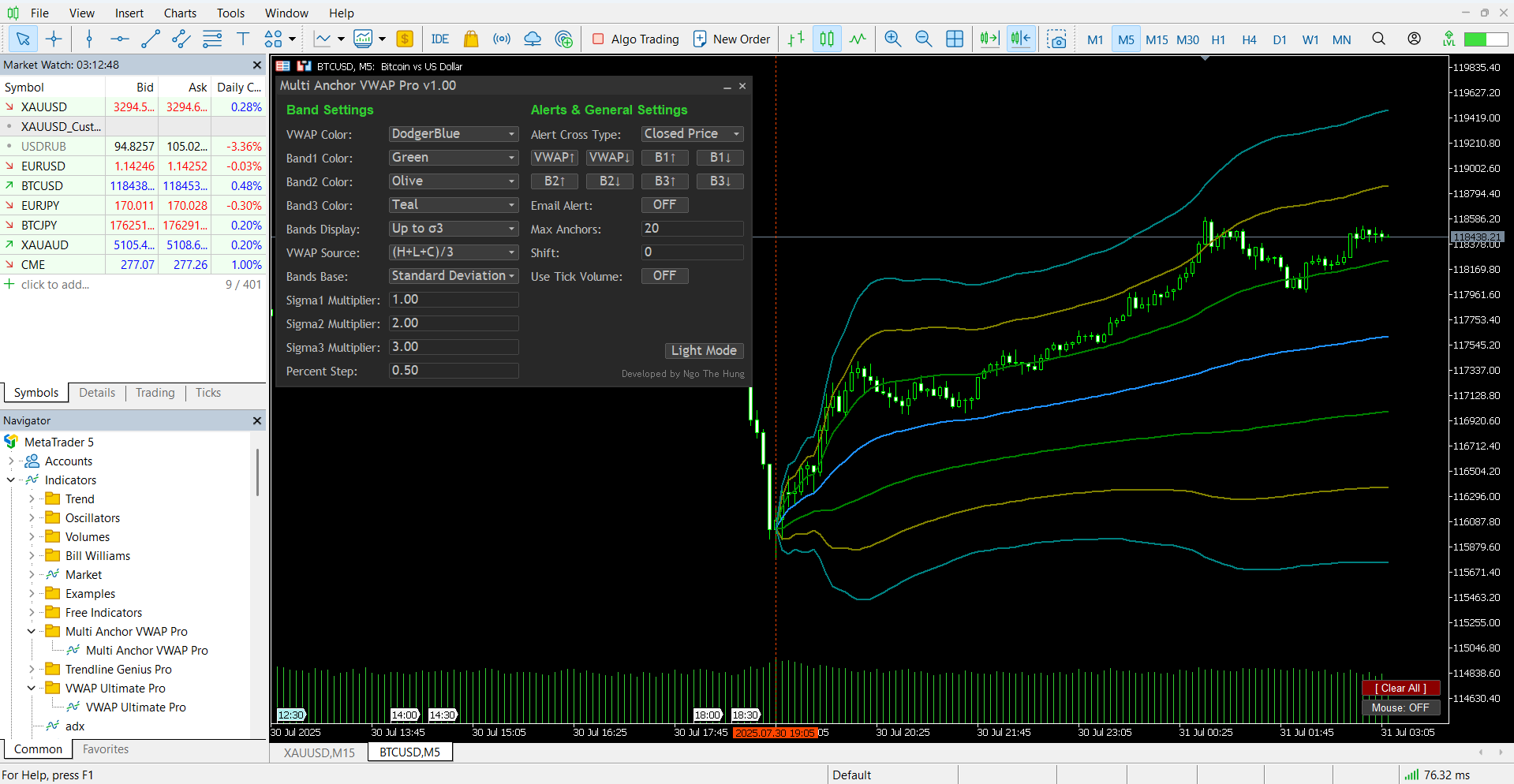Viewport: 1514px width, 784px height.
Task: Select the text label tool
Action: click(242, 39)
